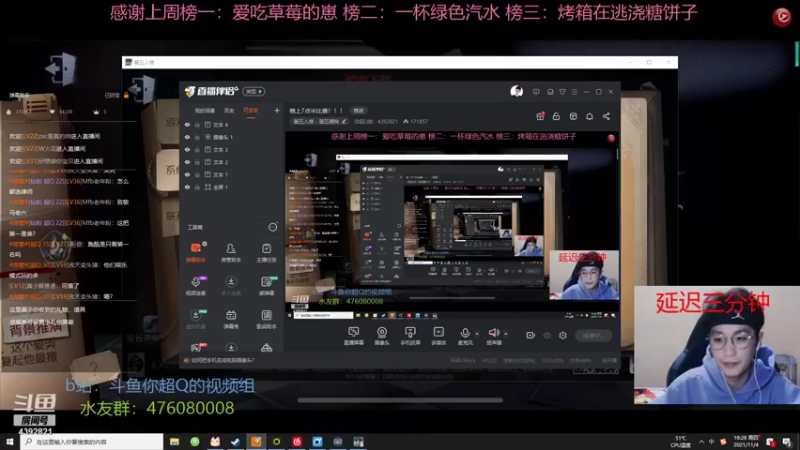800x450 pixels.
Task: Toggle visibility of layer 全屏 1
Action: (x=187, y=187)
